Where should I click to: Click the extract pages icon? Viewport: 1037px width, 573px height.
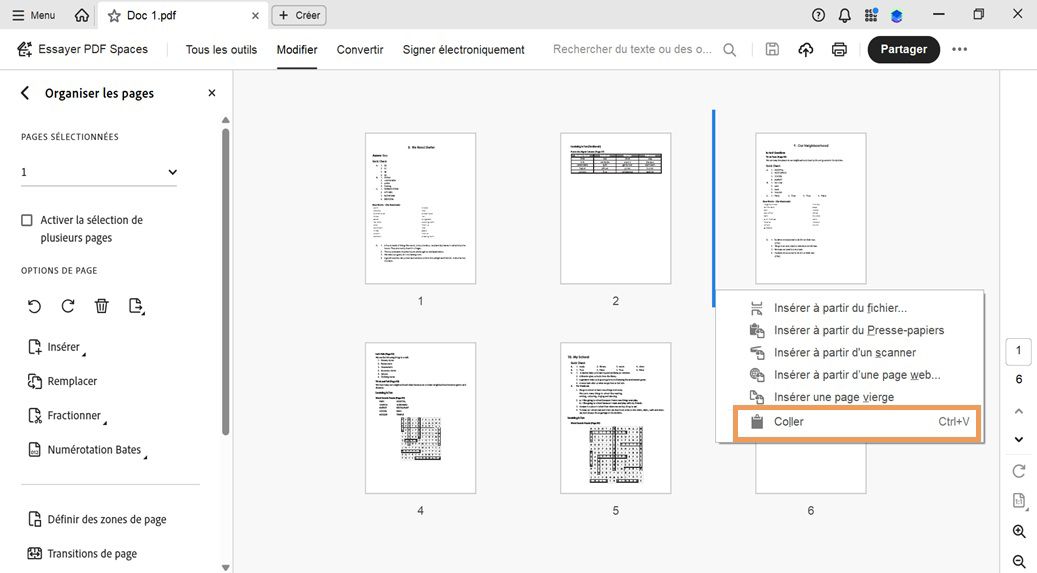pos(136,306)
